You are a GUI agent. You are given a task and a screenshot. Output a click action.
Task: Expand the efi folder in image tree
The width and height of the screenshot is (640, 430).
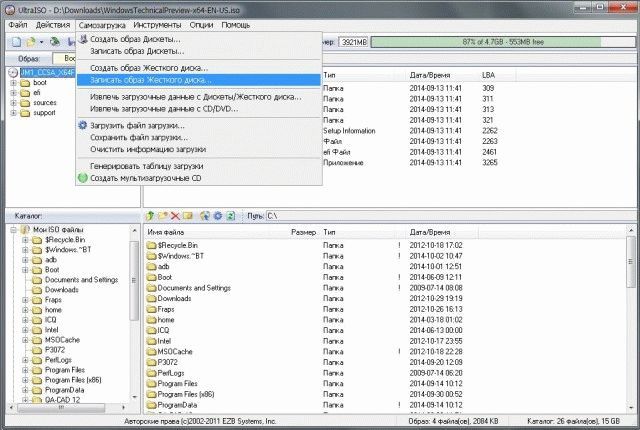13,93
